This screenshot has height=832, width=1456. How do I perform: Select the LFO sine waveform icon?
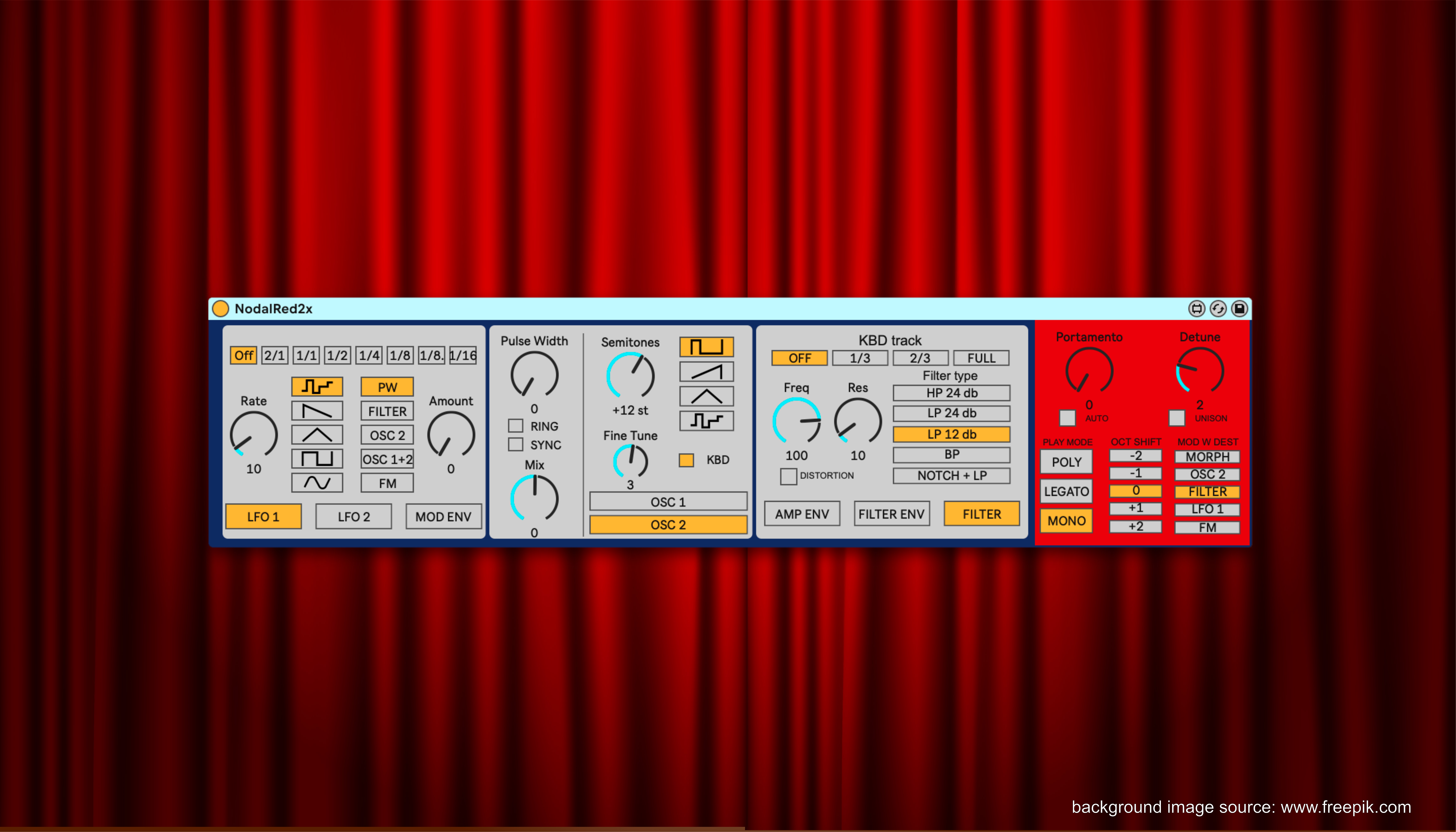(317, 483)
